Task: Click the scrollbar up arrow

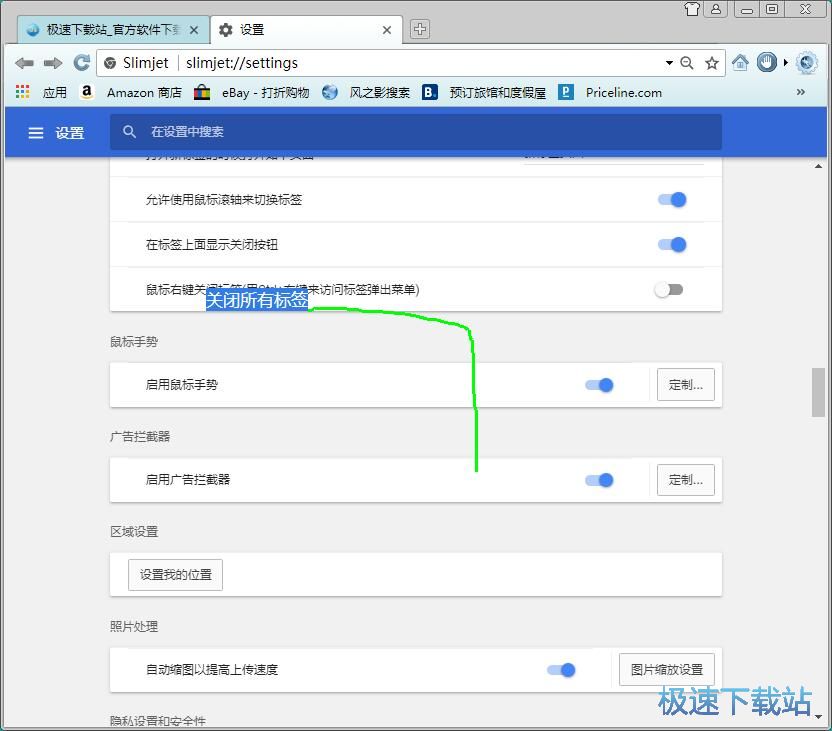Action: [818, 166]
